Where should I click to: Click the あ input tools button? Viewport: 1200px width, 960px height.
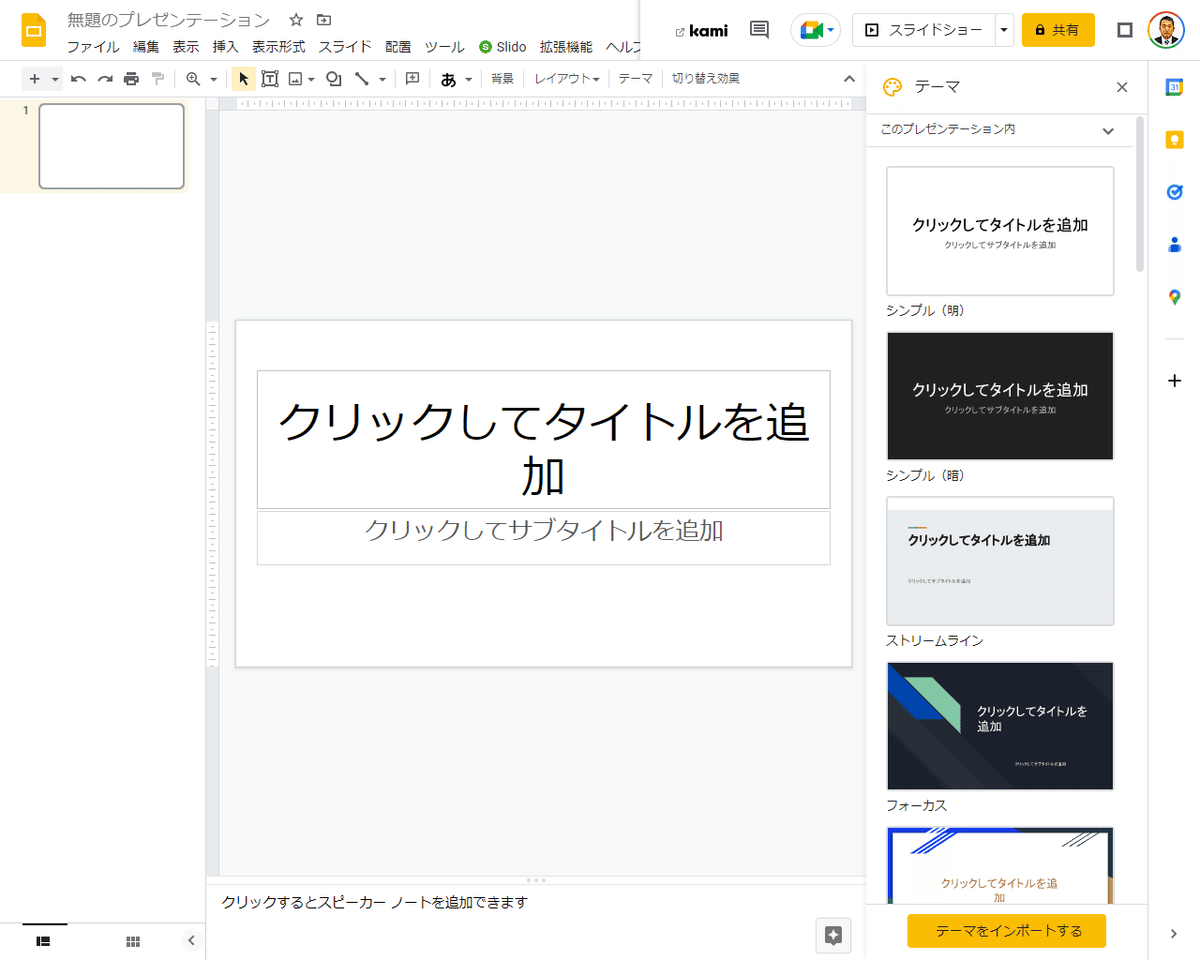pyautogui.click(x=448, y=80)
